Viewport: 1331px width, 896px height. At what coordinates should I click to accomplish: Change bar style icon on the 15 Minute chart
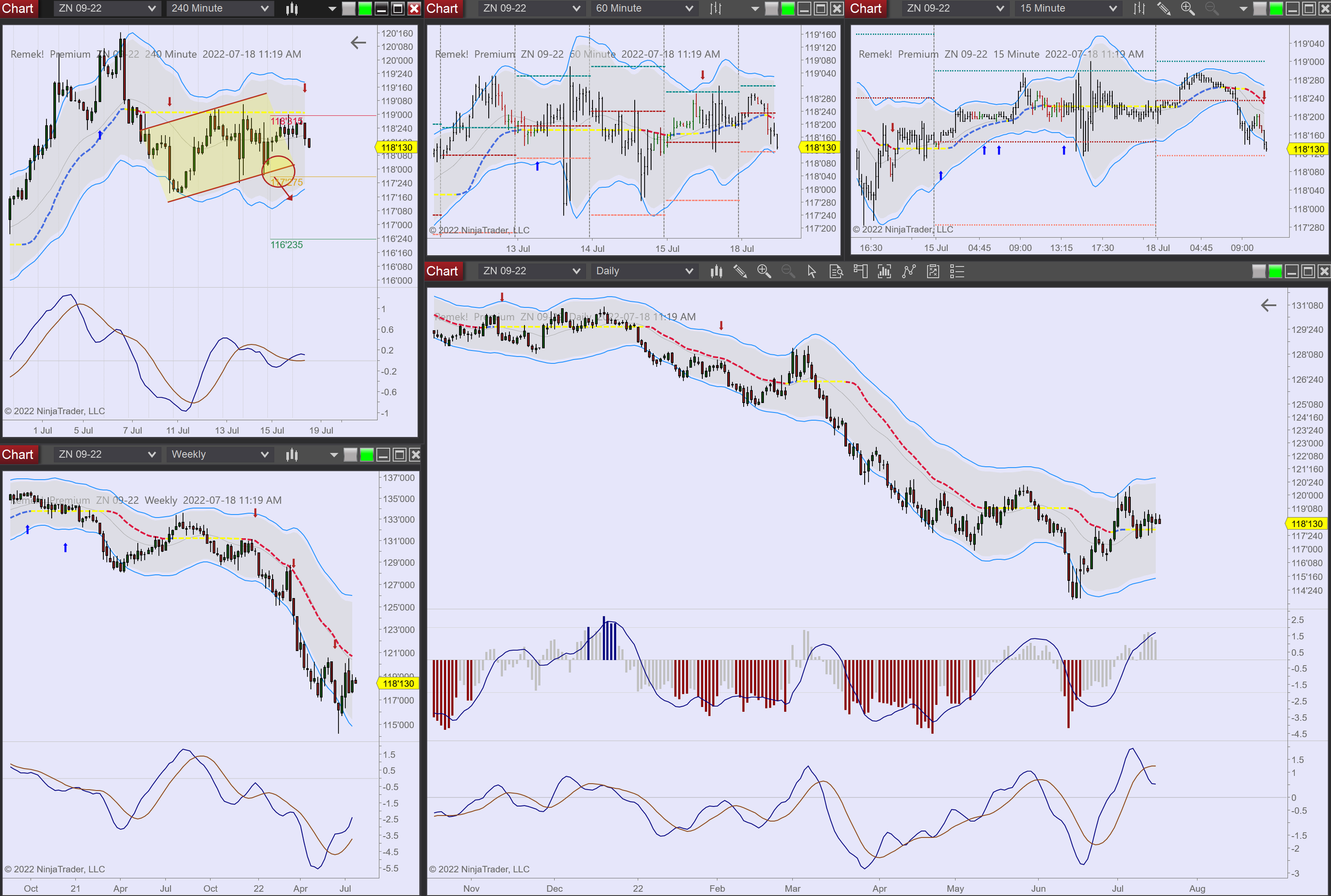click(x=1139, y=9)
